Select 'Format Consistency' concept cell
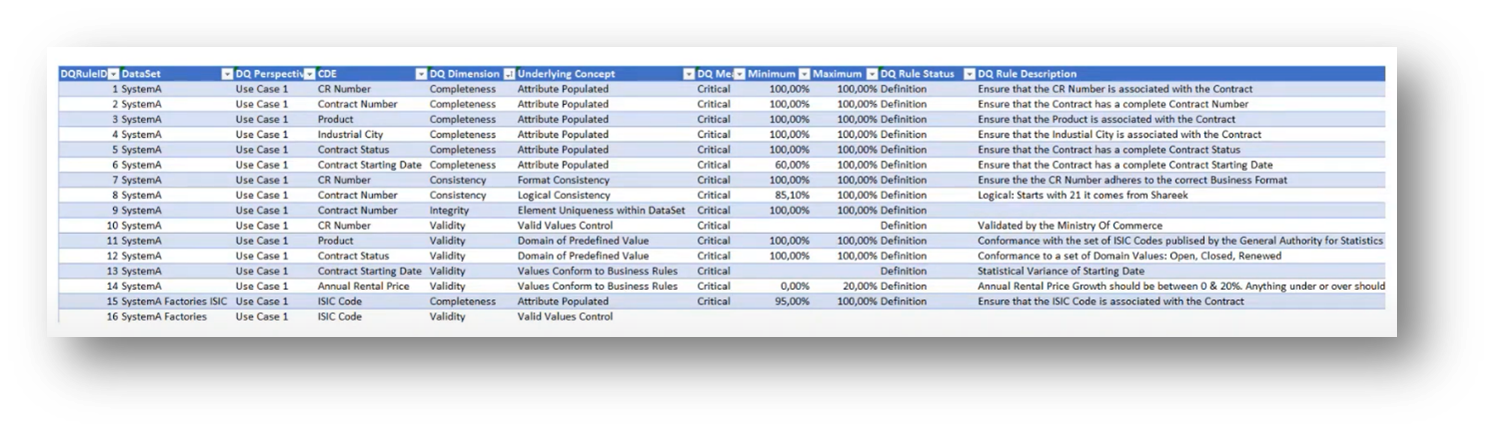 [563, 180]
